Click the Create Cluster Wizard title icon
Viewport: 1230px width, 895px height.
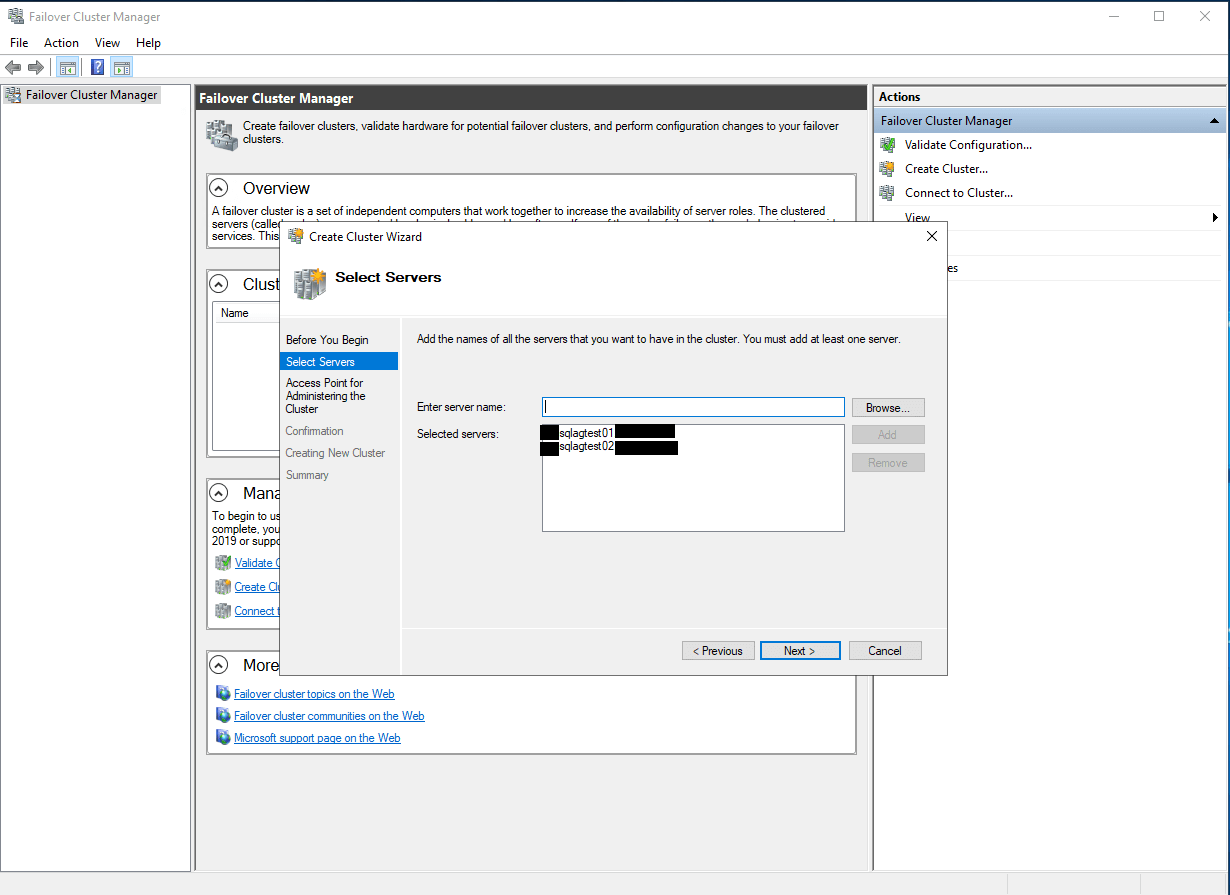coord(296,237)
